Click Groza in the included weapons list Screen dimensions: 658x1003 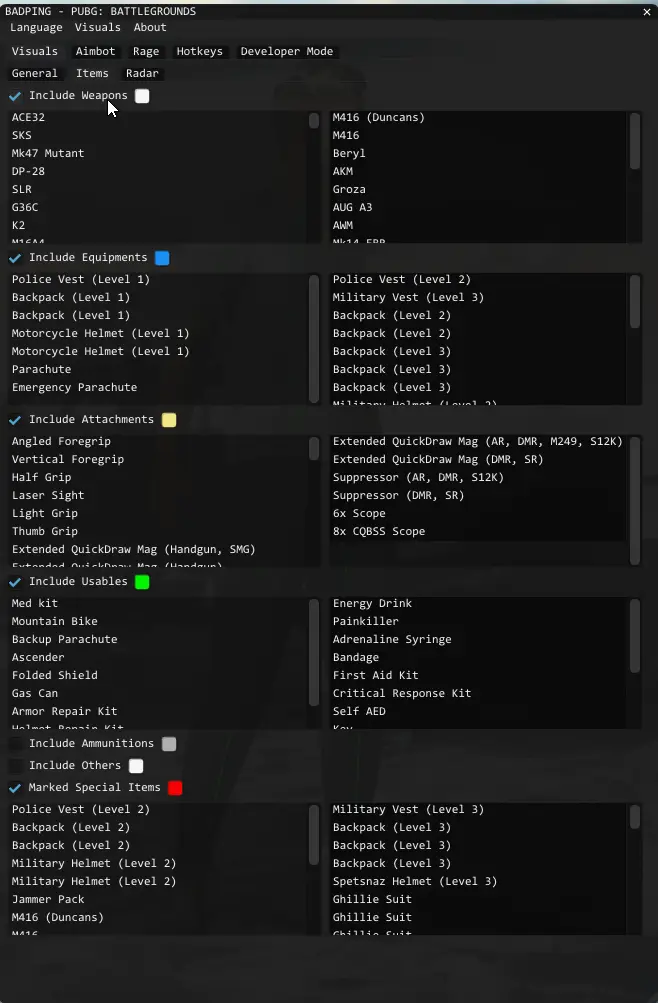(349, 190)
